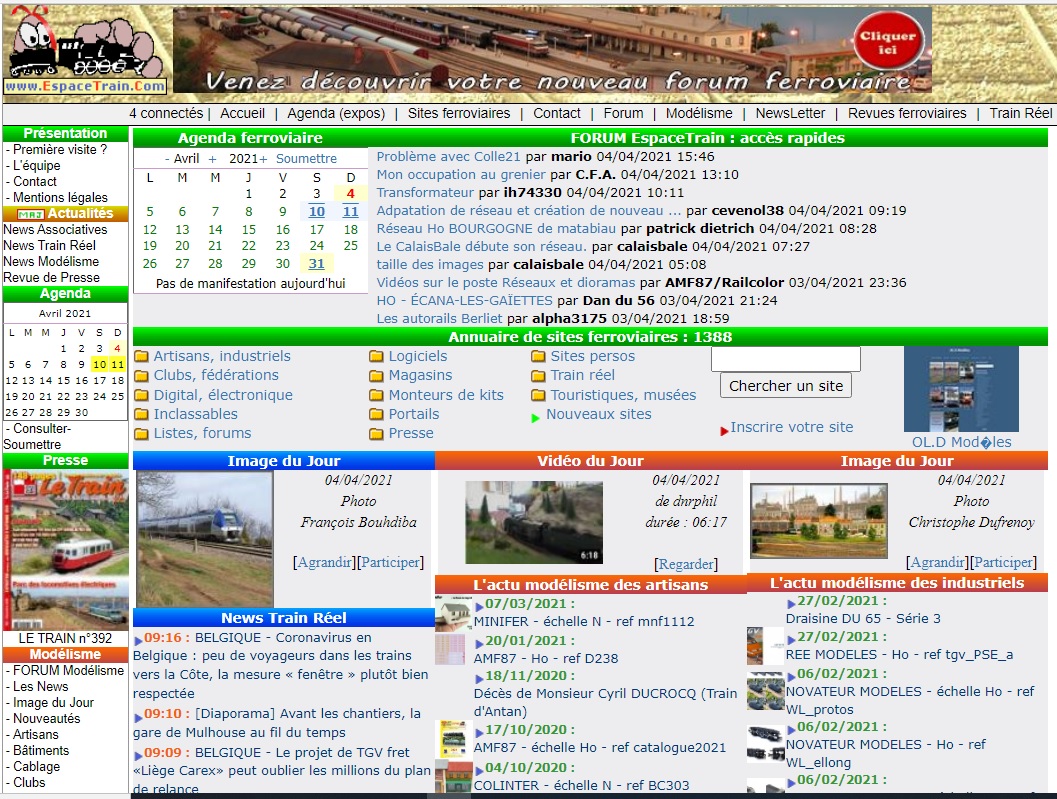Select highlighted day 11 in sidebar calendar
The height and width of the screenshot is (799, 1057).
tap(117, 364)
